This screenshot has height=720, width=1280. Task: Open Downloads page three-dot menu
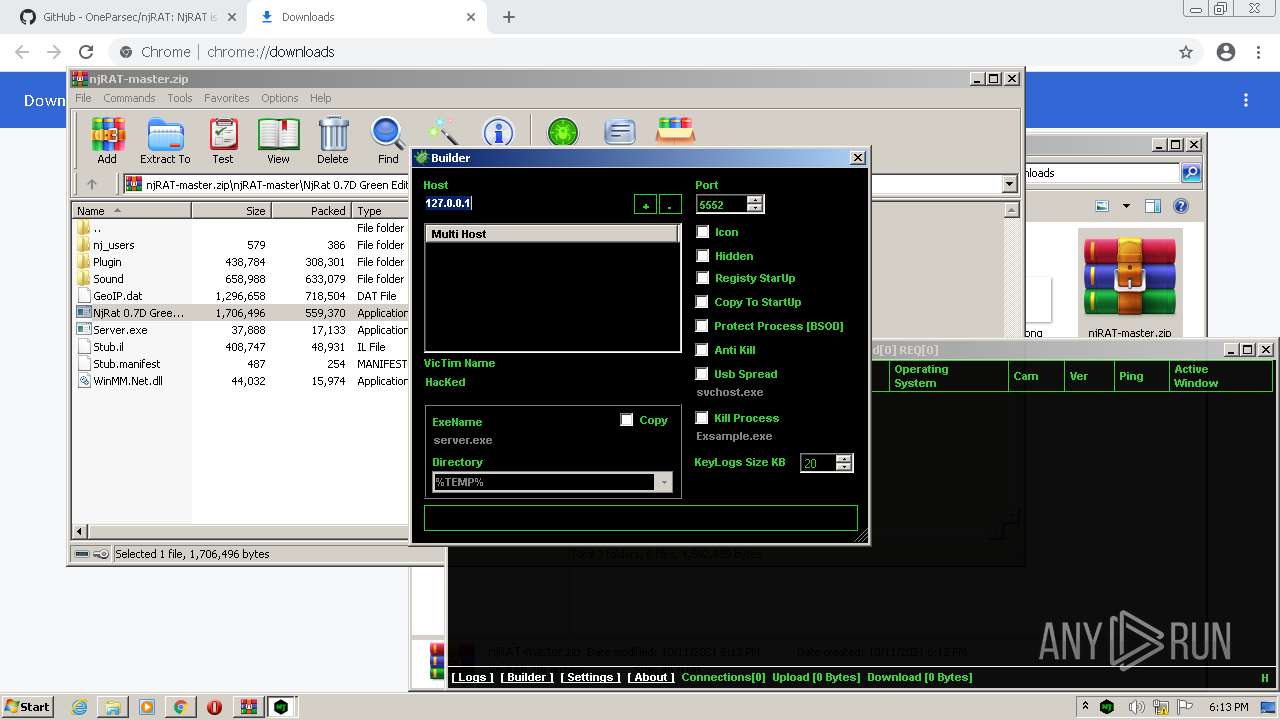tap(1246, 100)
